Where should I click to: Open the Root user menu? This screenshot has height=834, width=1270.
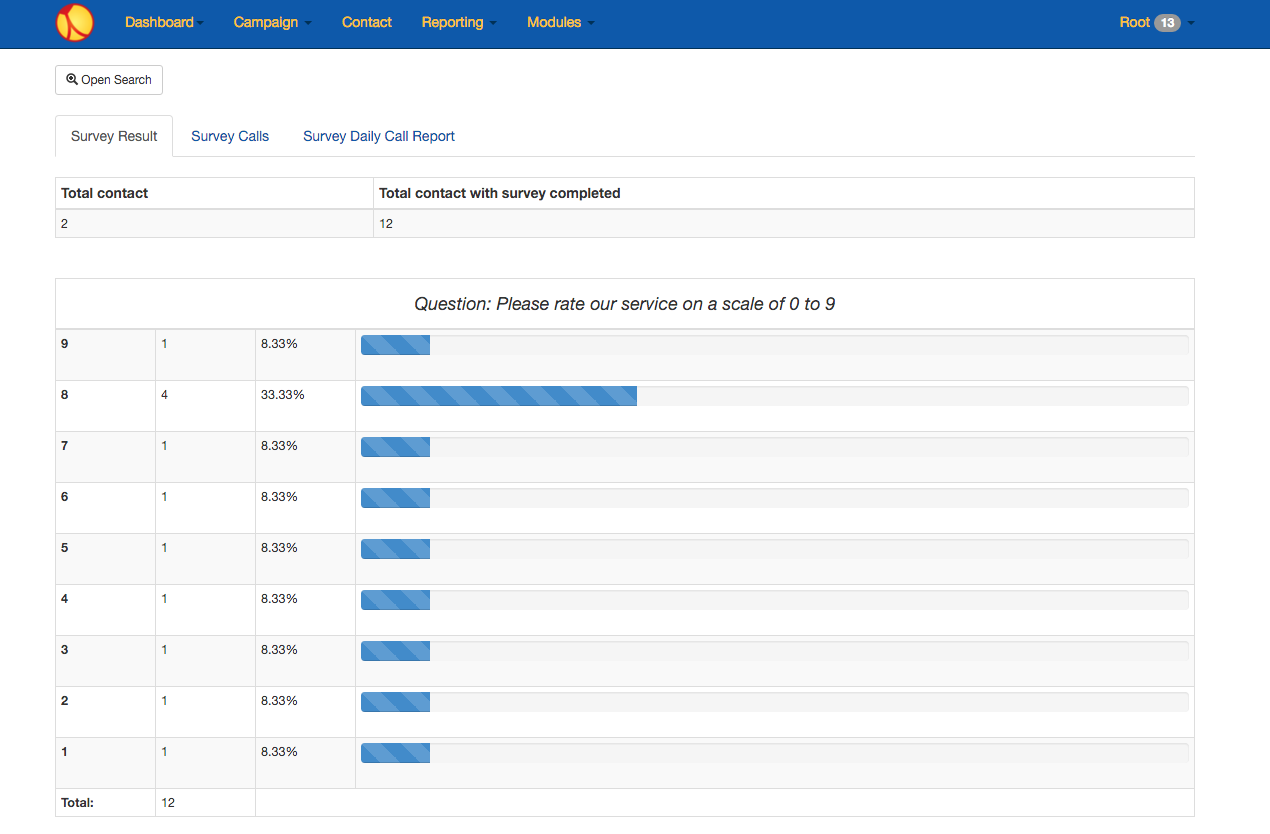click(x=1157, y=22)
